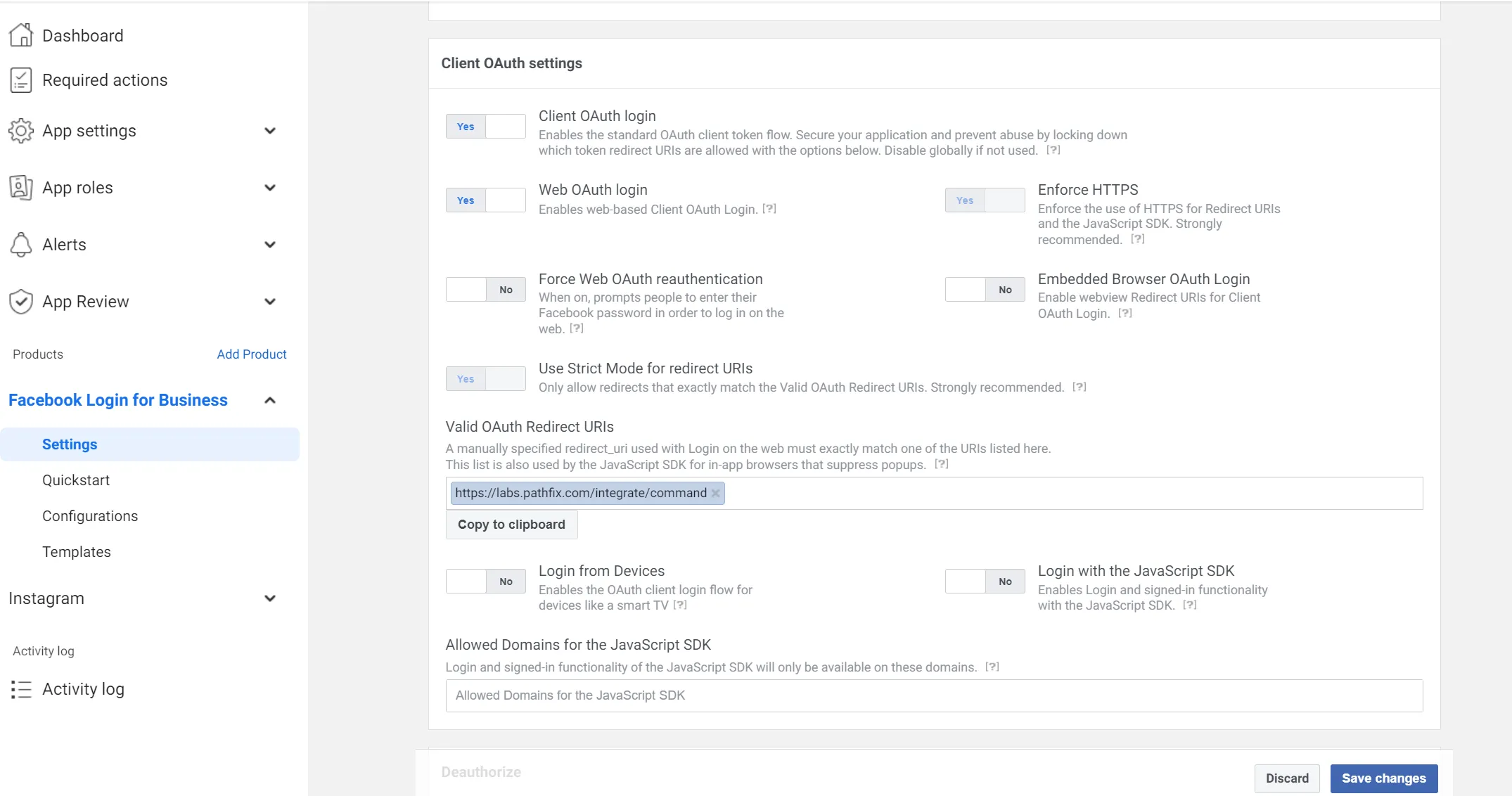The height and width of the screenshot is (796, 1512).
Task: Click Save changes button
Action: click(x=1384, y=778)
